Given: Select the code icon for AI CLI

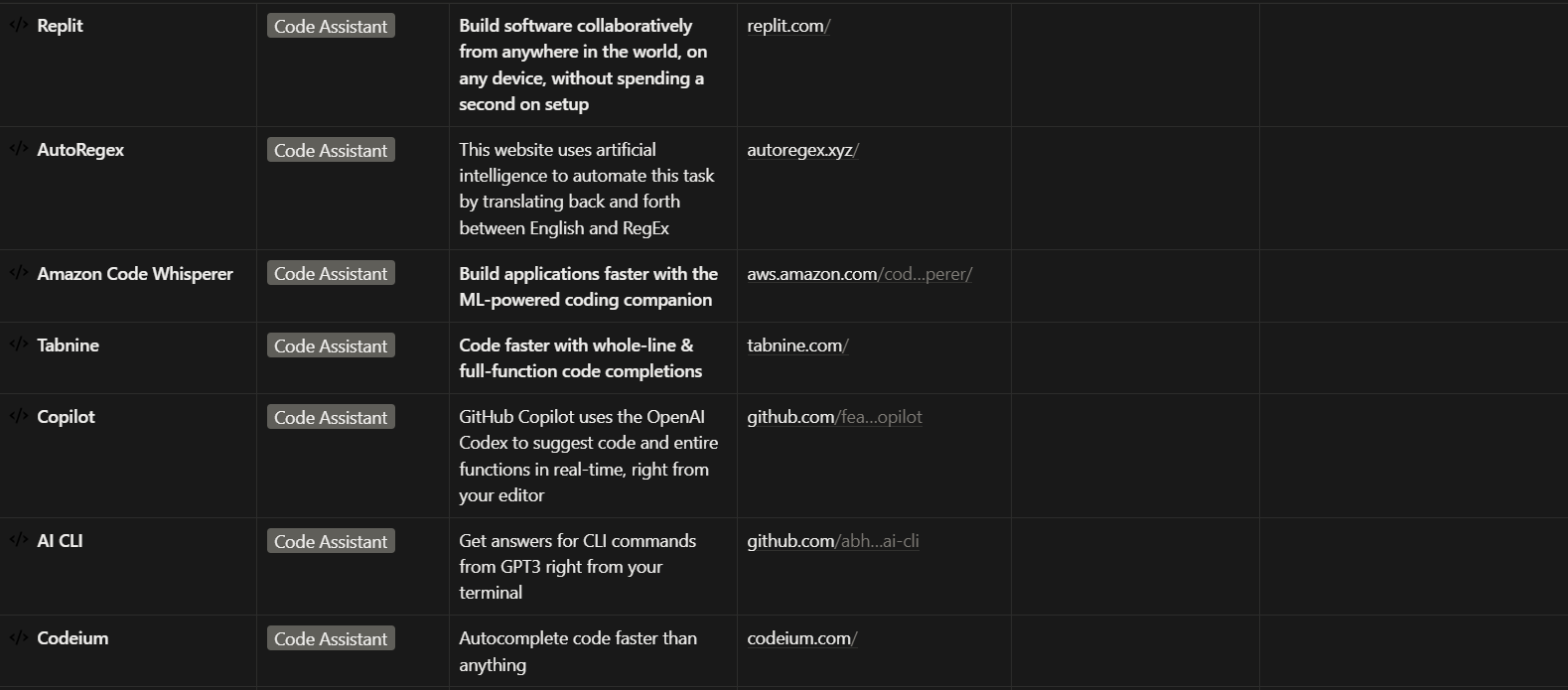Looking at the screenshot, I should click(x=18, y=541).
